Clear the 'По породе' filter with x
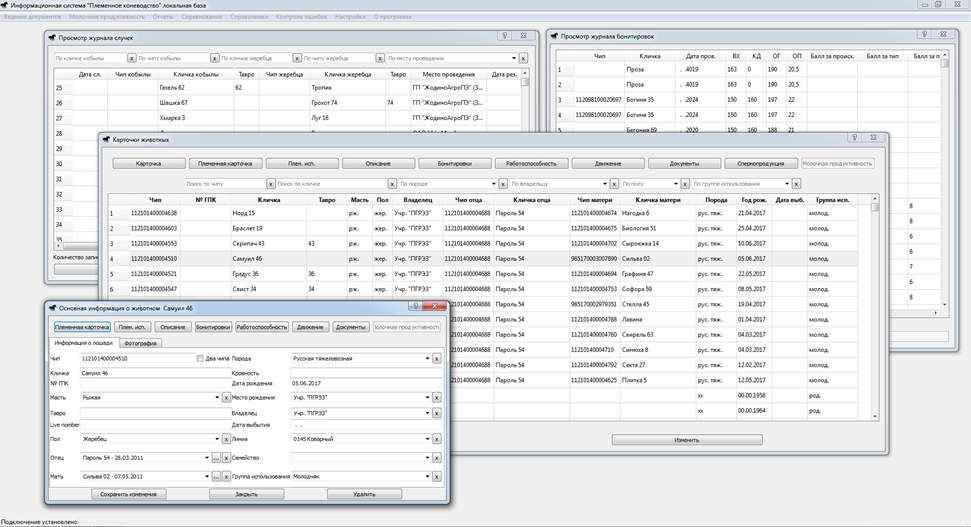The width and height of the screenshot is (971, 527). coord(502,184)
